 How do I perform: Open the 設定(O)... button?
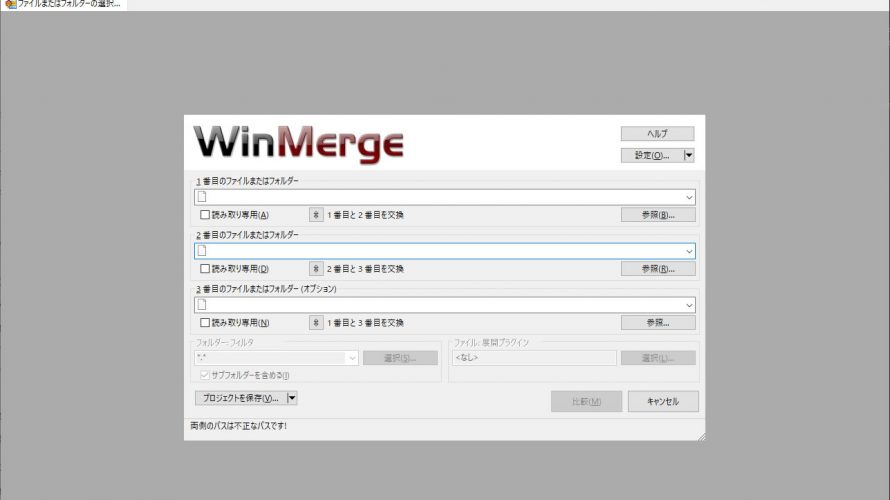click(652, 155)
